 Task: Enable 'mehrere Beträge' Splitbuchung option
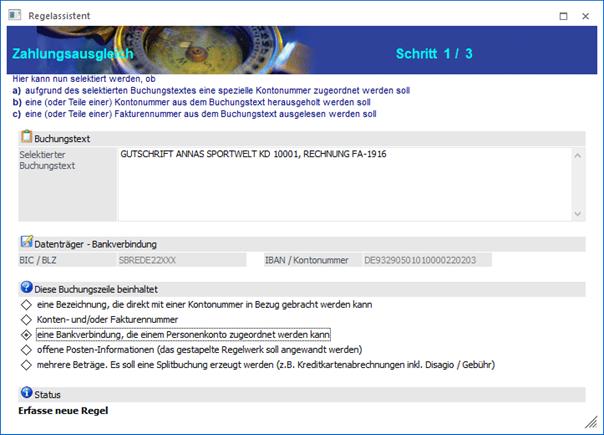pyautogui.click(x=25, y=364)
